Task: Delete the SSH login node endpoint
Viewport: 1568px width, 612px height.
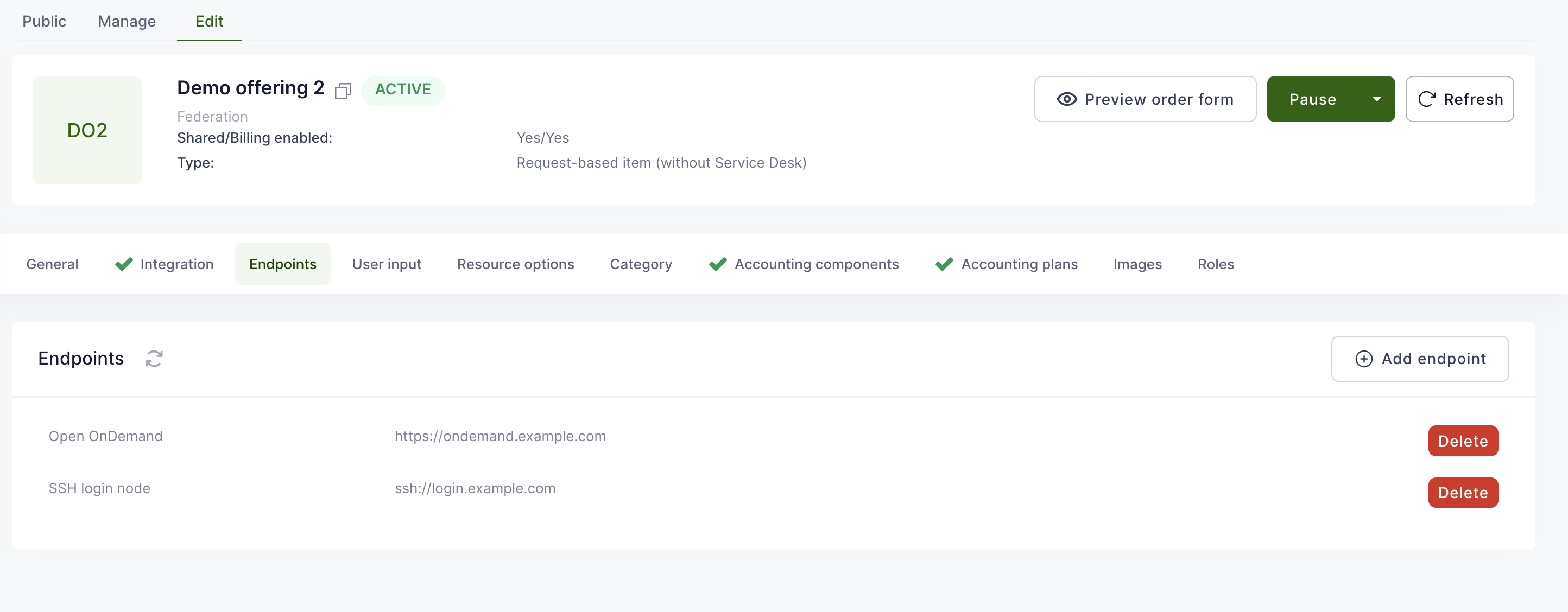Action: tap(1462, 493)
